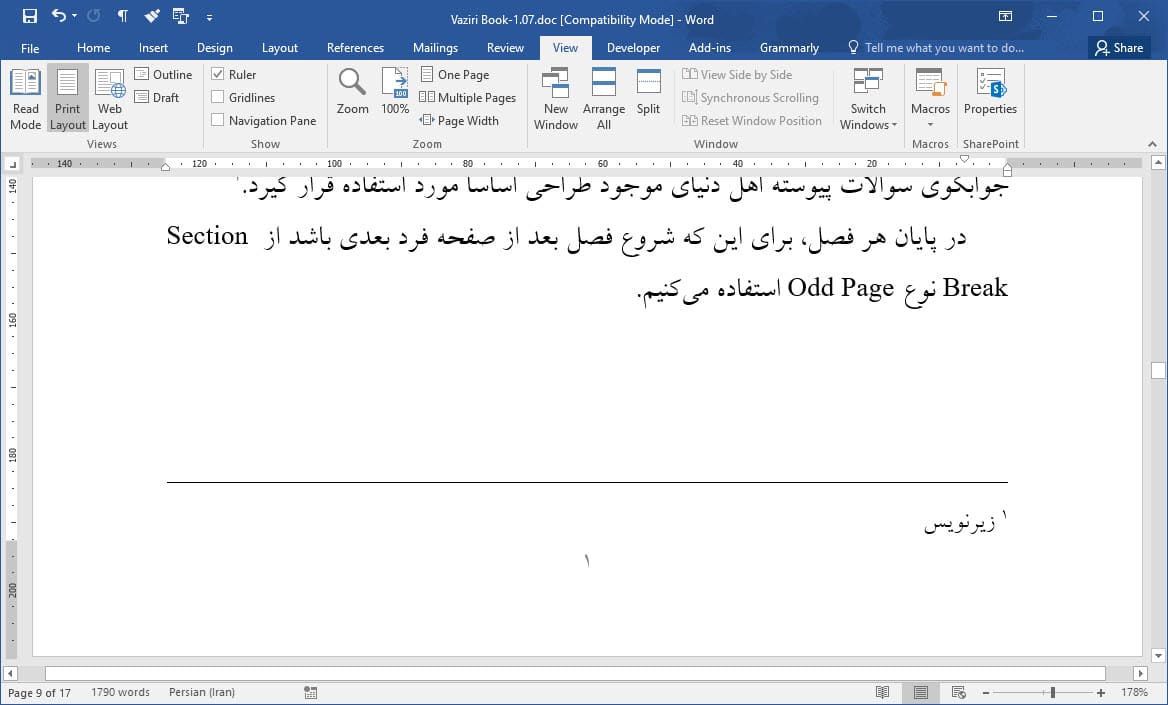Open a New Window of the document

[x=555, y=97]
